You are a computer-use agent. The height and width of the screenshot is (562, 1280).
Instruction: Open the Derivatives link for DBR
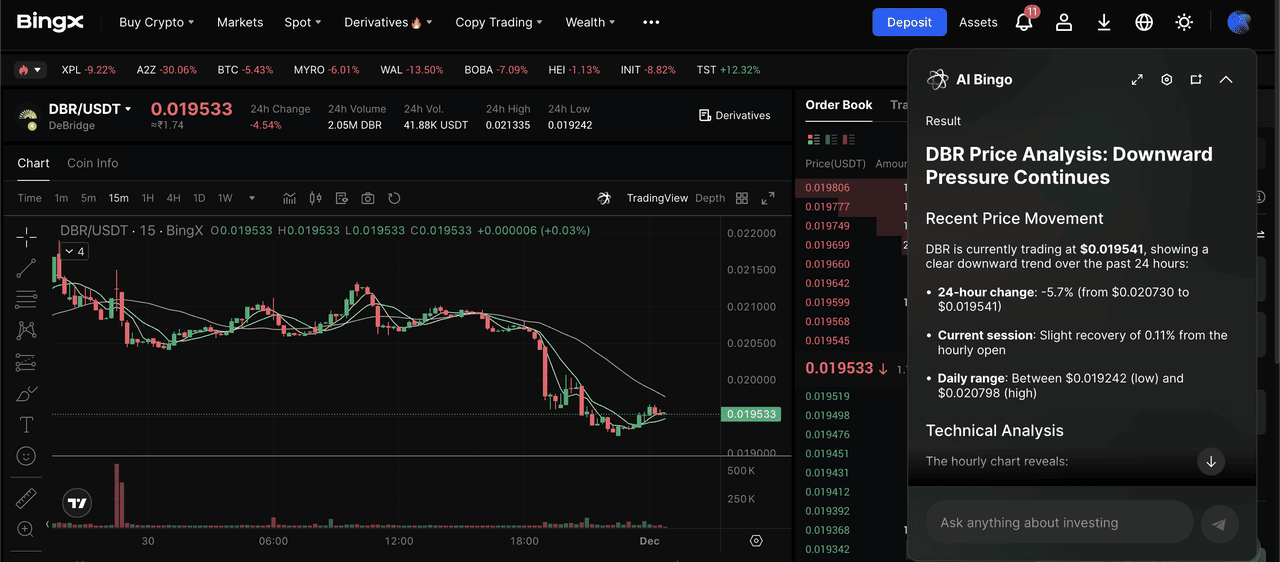coord(735,115)
